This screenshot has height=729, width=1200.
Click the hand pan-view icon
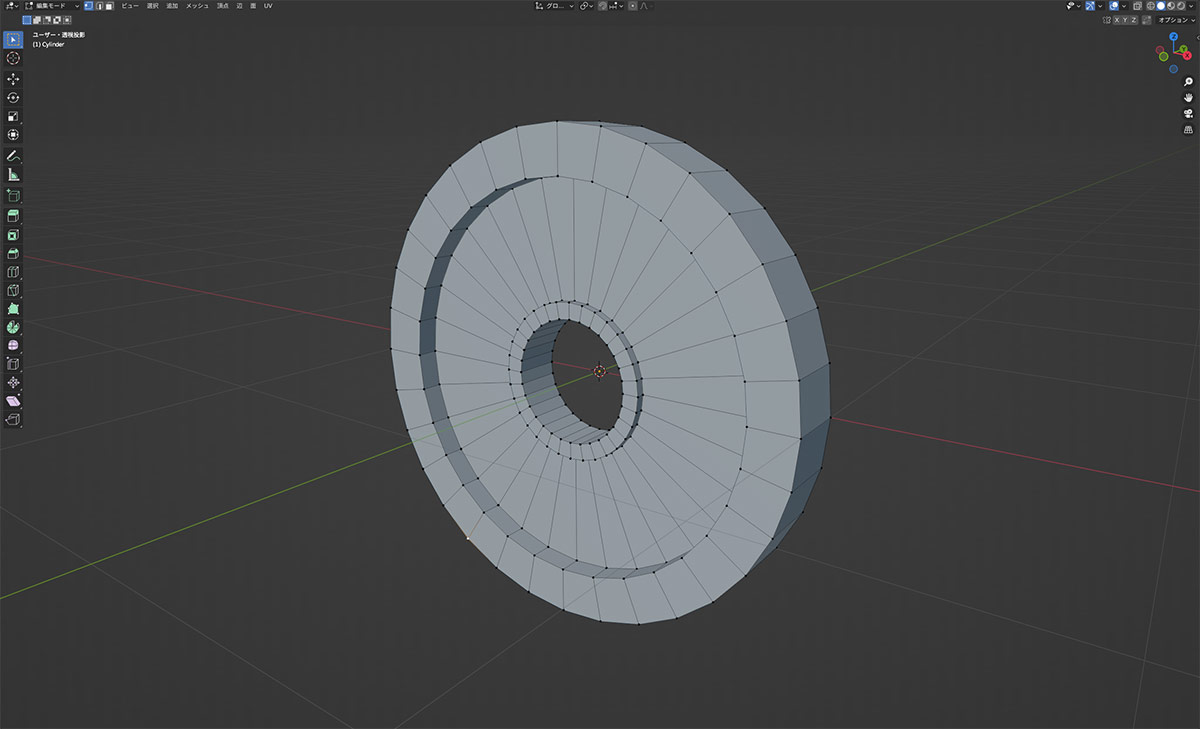coord(1188,97)
